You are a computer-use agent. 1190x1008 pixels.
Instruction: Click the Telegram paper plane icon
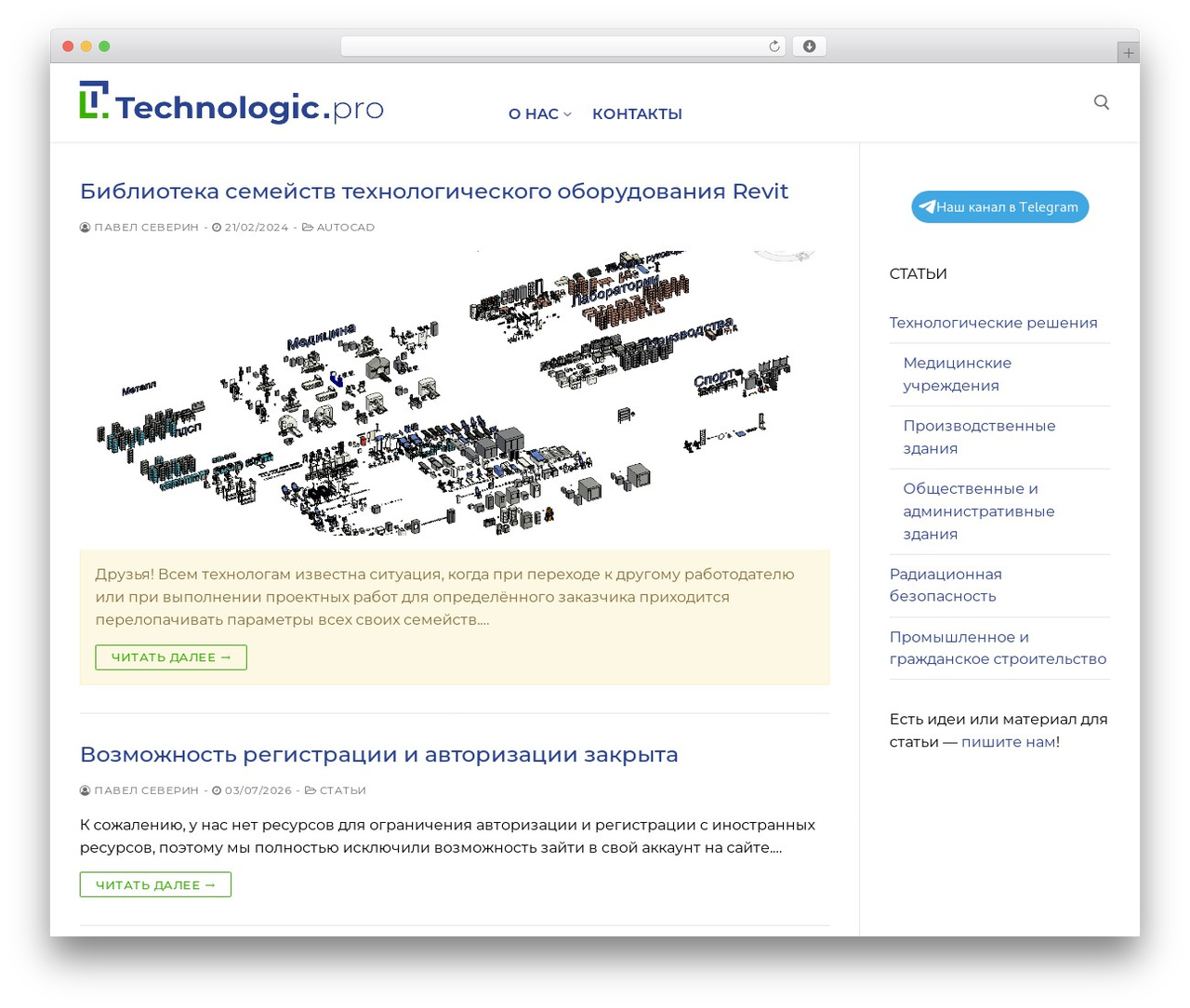[927, 206]
